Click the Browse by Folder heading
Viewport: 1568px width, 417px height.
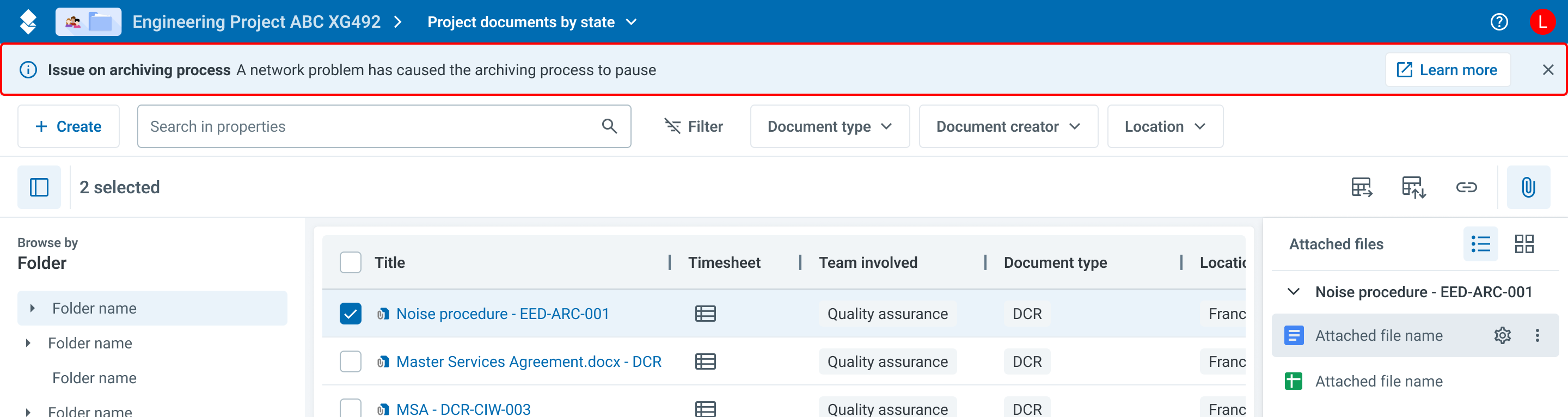(47, 254)
